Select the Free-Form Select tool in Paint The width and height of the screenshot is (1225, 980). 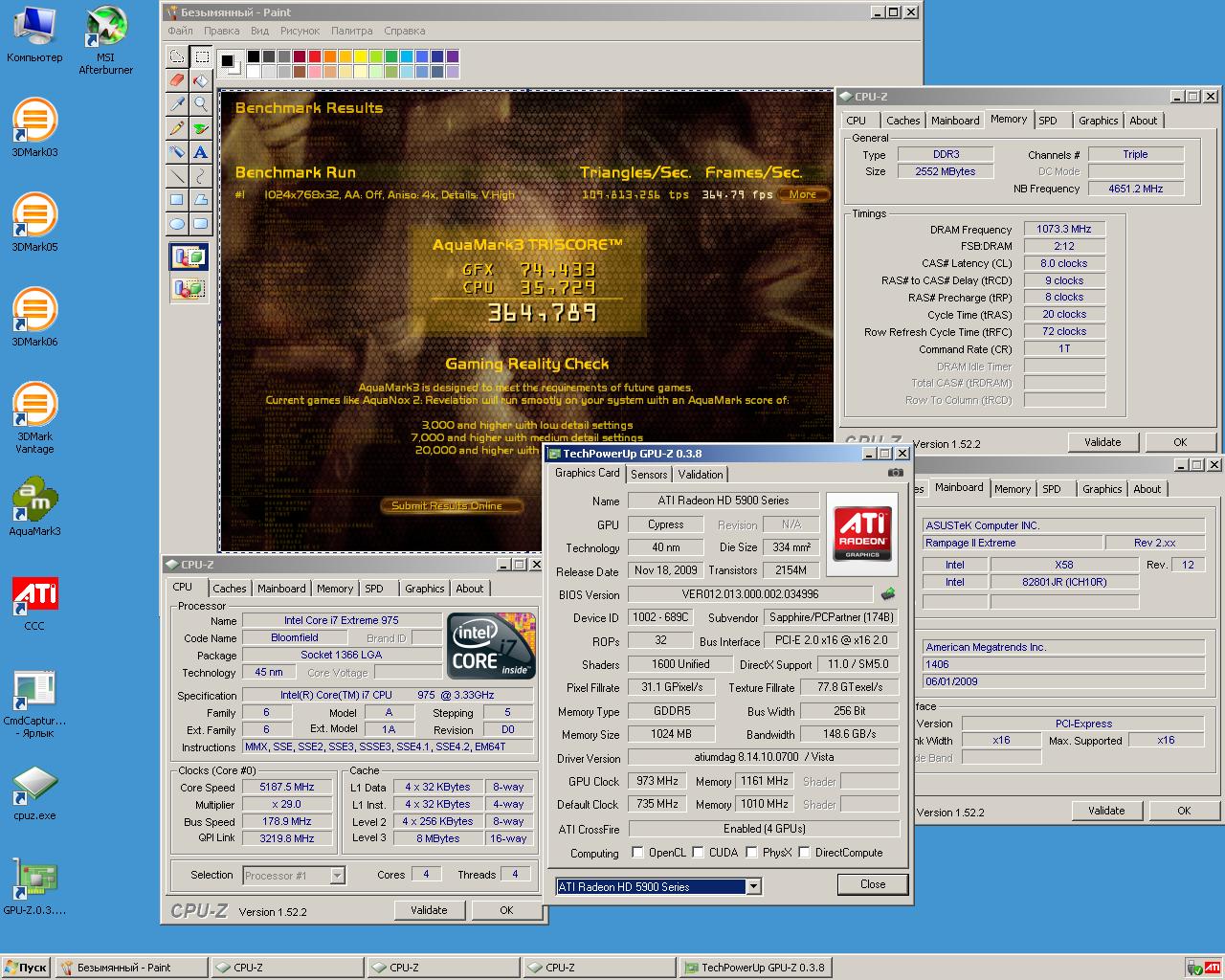pos(177,56)
